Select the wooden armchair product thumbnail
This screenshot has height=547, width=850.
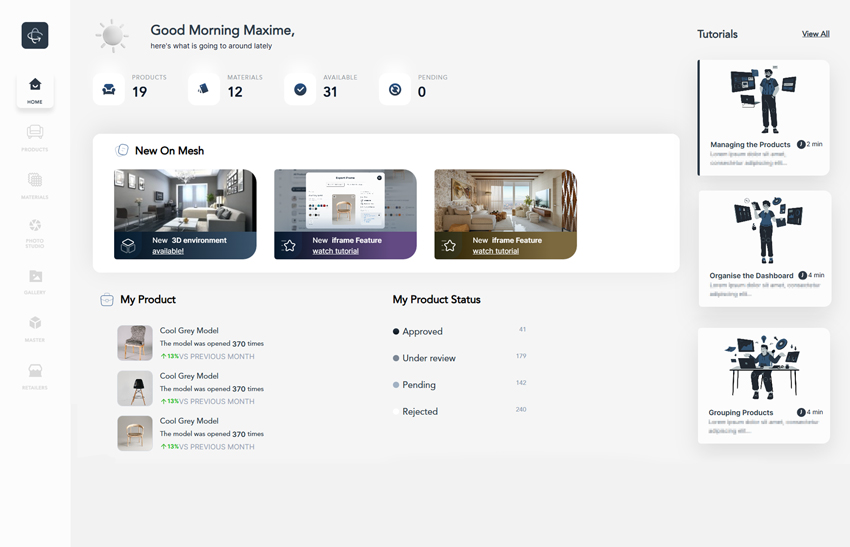tap(135, 433)
